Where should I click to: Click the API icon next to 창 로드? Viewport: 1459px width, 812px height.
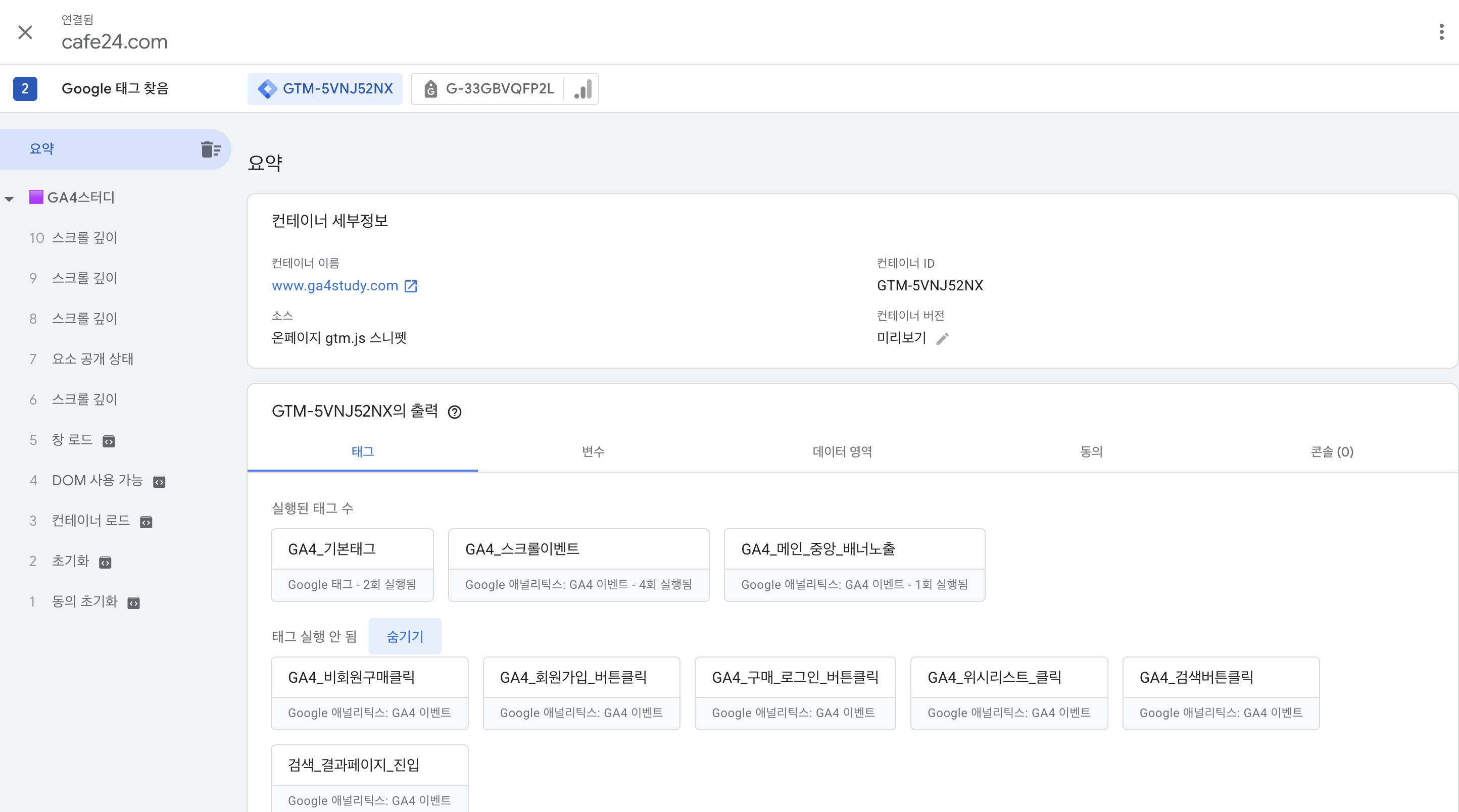pyautogui.click(x=109, y=441)
